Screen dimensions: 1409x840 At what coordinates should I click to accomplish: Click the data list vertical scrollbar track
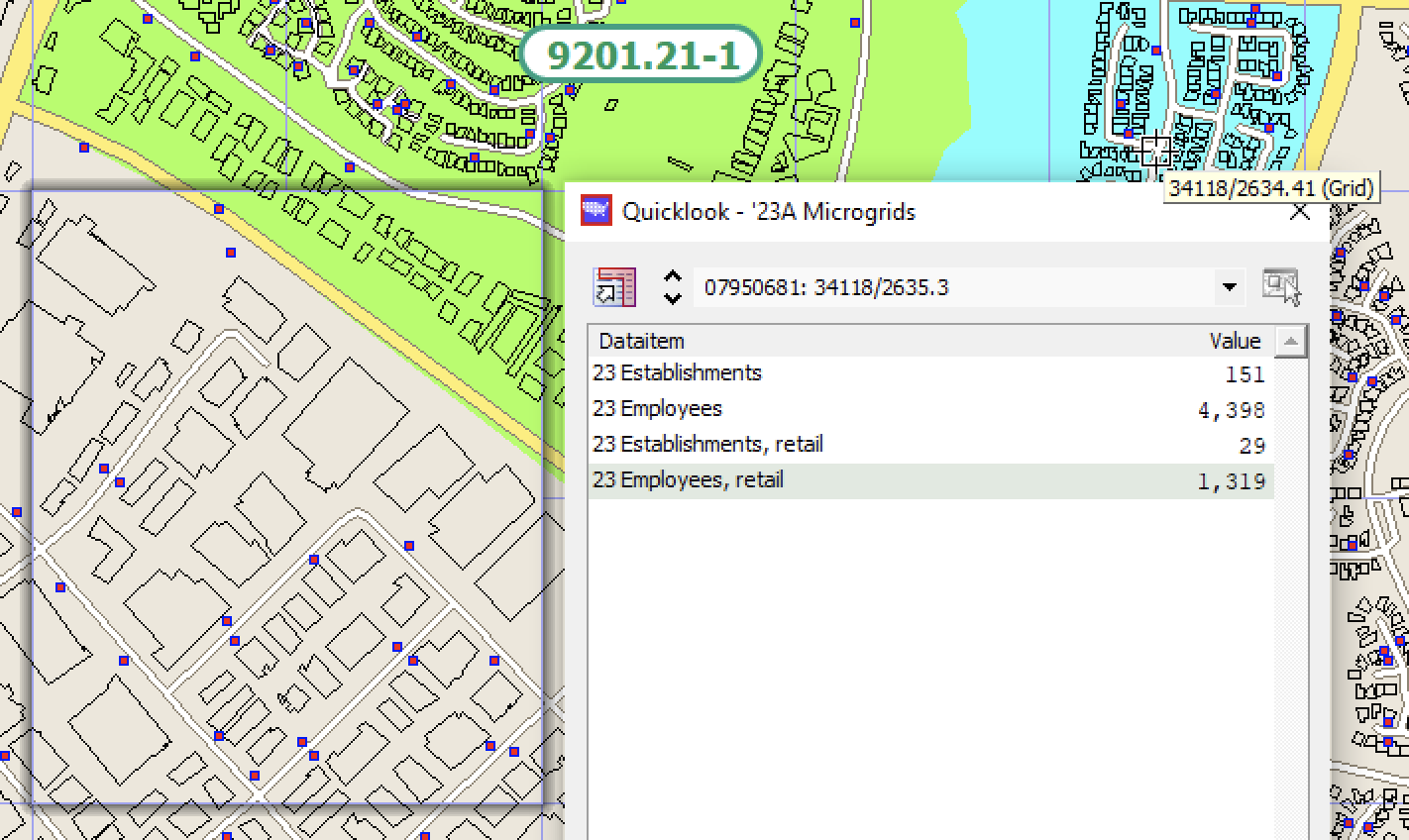pos(1289,594)
